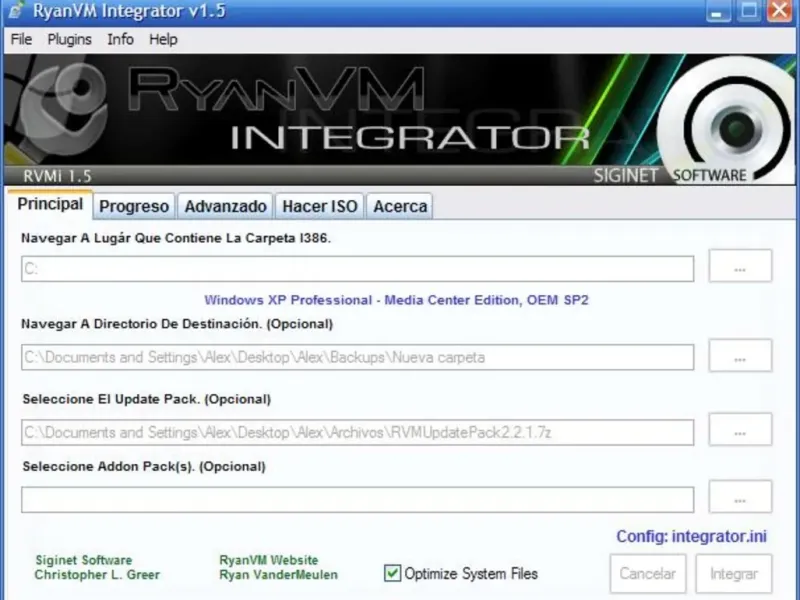Click the Siginet Software logo in banner
This screenshot has width=800, height=600.
pyautogui.click(x=727, y=122)
